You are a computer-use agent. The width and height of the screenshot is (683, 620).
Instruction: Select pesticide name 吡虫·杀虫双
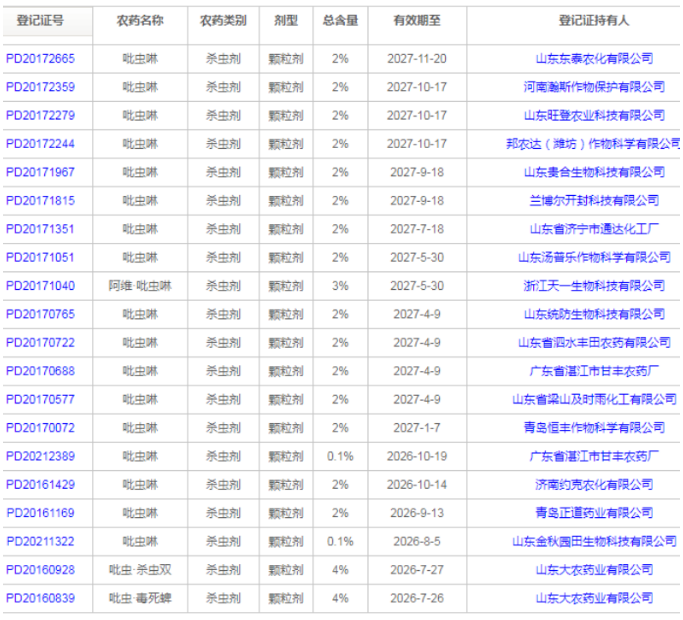point(140,570)
